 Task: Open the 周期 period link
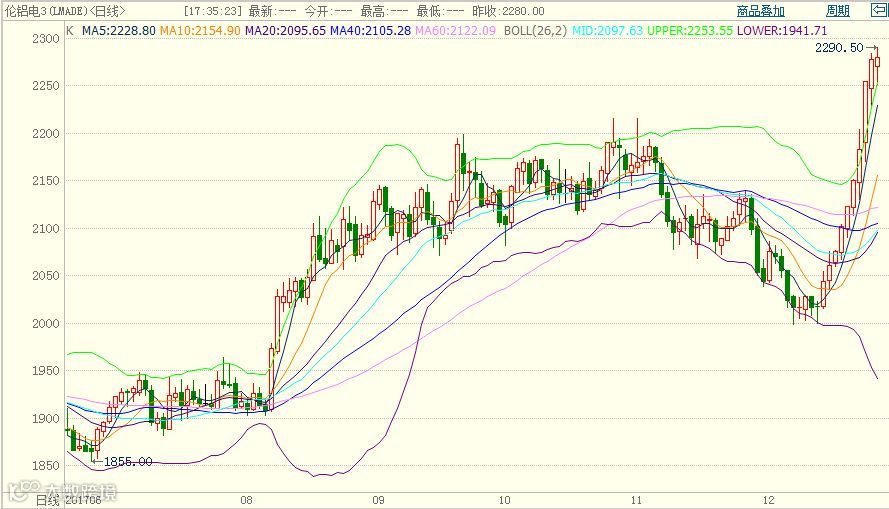pyautogui.click(x=837, y=11)
